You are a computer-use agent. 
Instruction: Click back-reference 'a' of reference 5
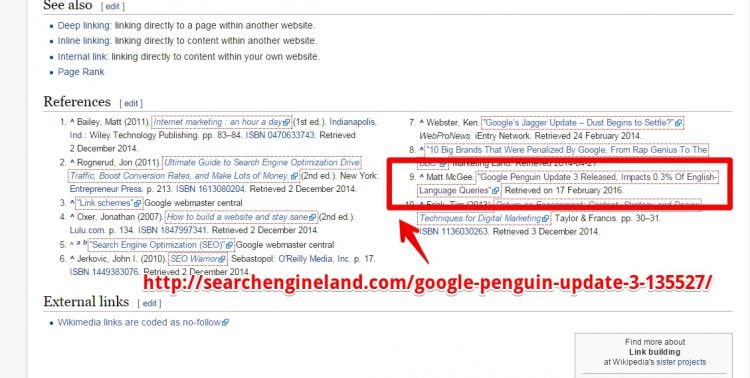point(78,243)
